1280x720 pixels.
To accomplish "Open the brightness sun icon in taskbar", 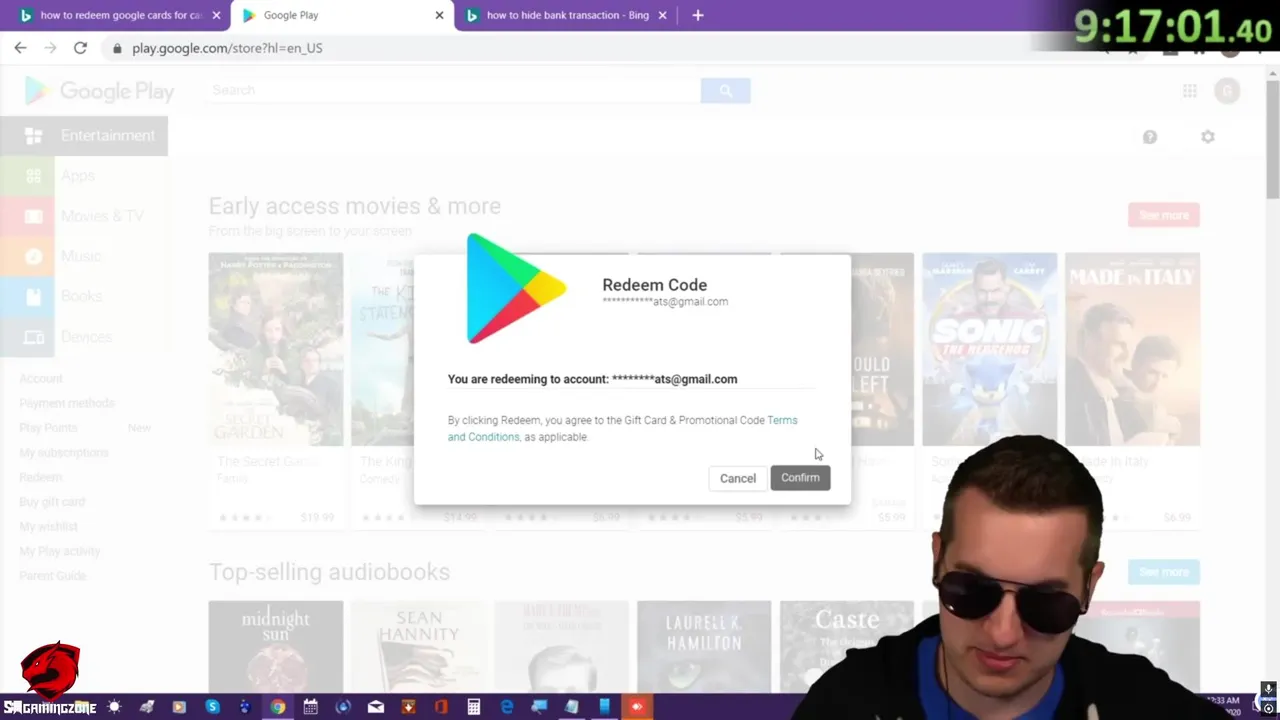I will (x=114, y=708).
